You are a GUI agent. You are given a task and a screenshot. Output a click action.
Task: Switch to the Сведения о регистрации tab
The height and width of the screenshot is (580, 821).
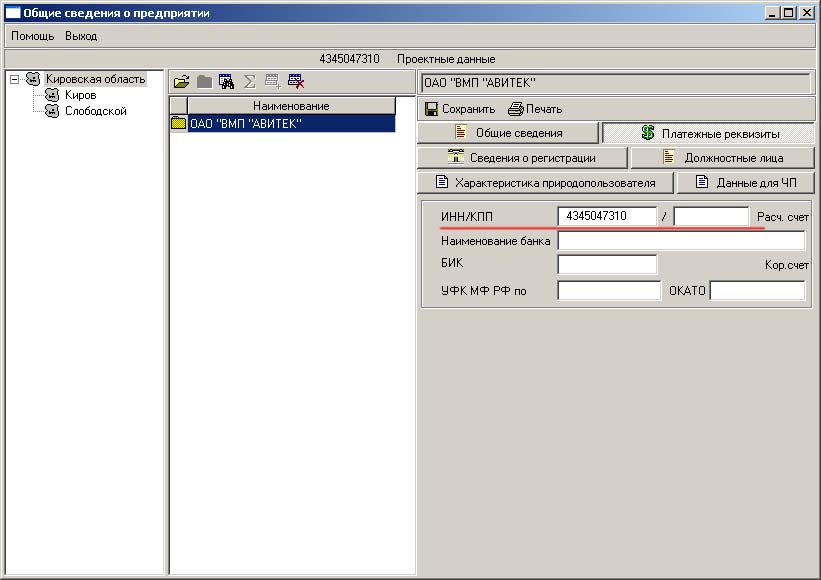[x=522, y=158]
